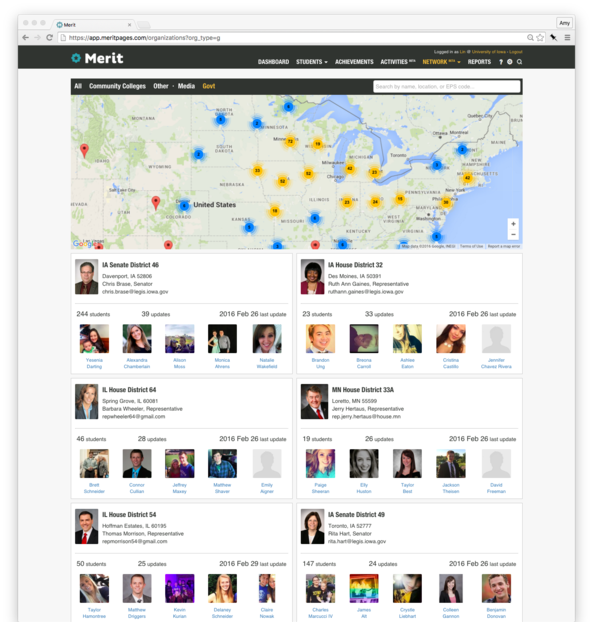
Task: Select the Merit browser tab
Action: click(x=94, y=25)
